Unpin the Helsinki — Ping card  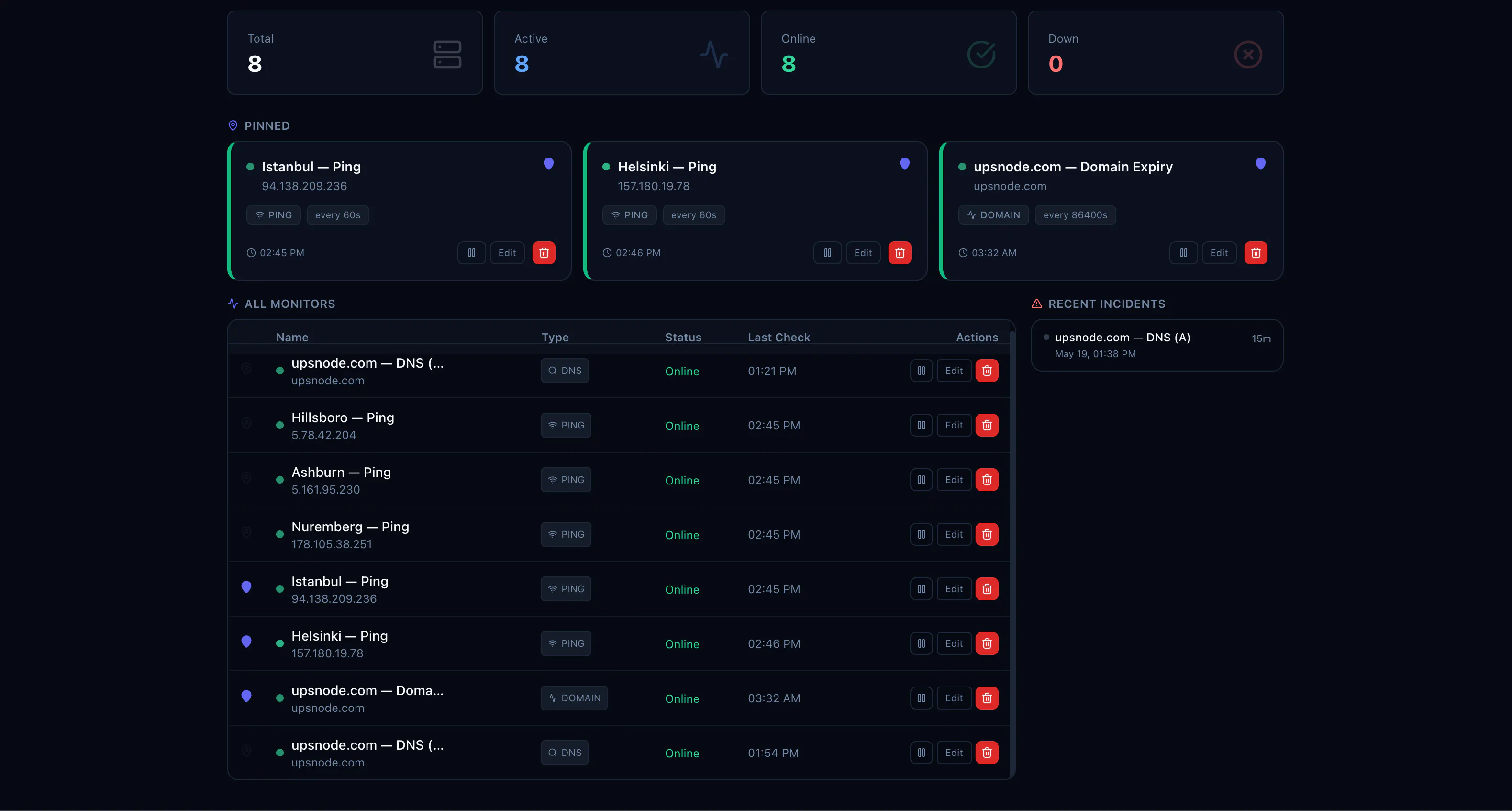coord(904,164)
